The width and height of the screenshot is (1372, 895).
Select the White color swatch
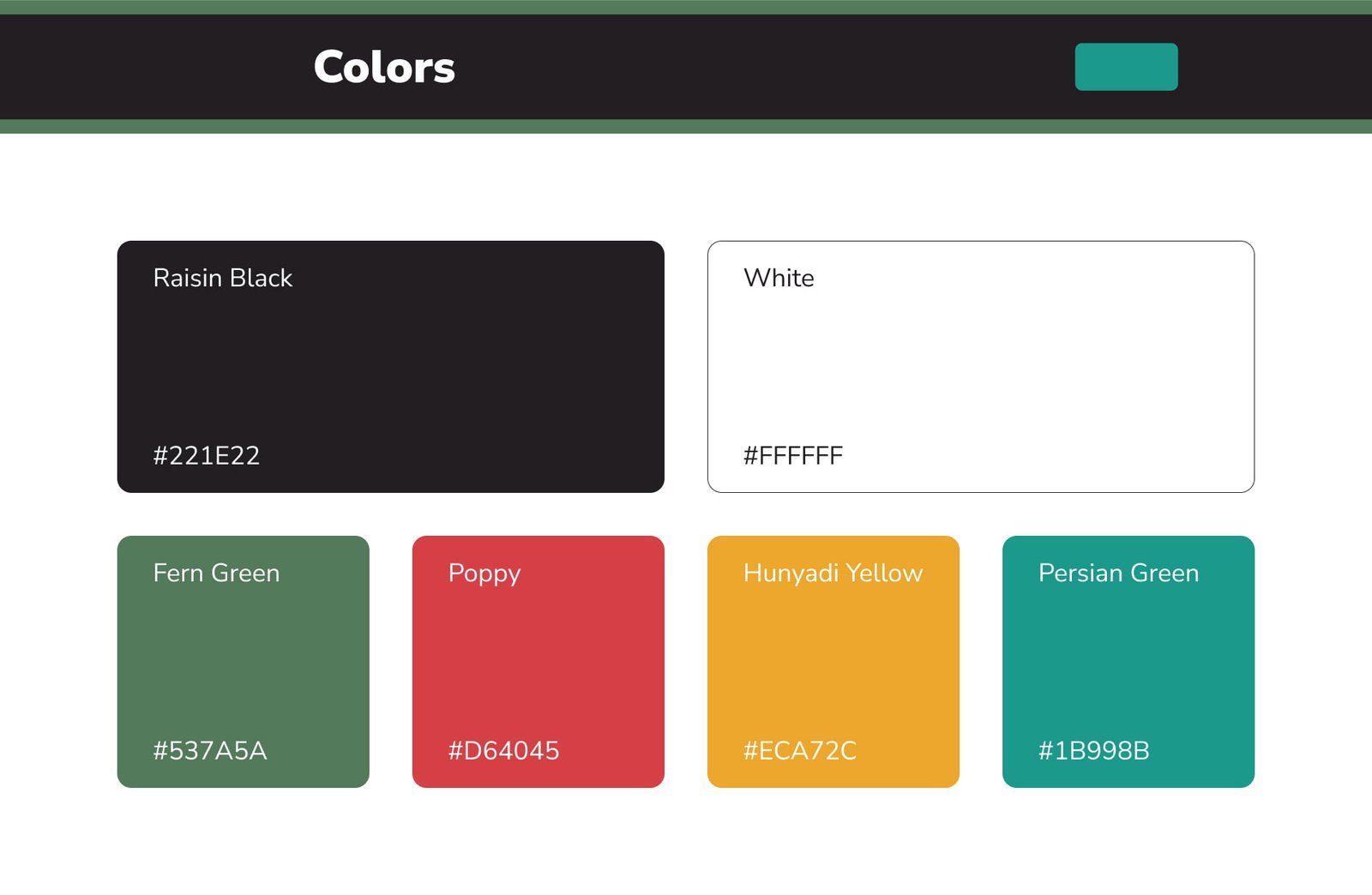[980, 366]
